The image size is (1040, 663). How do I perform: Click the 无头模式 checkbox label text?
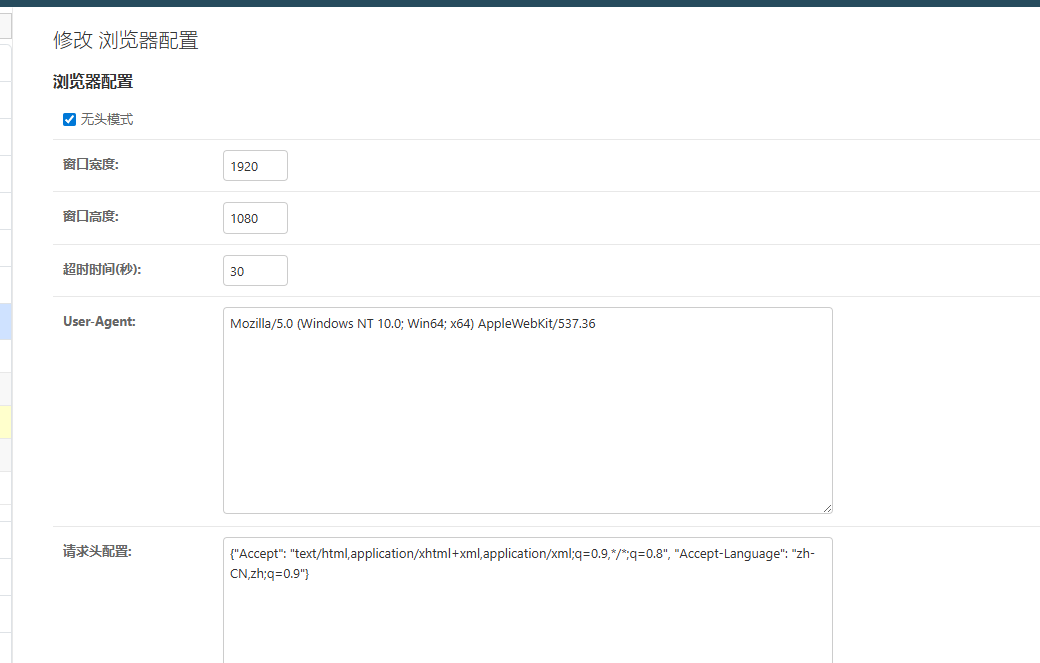pos(107,120)
